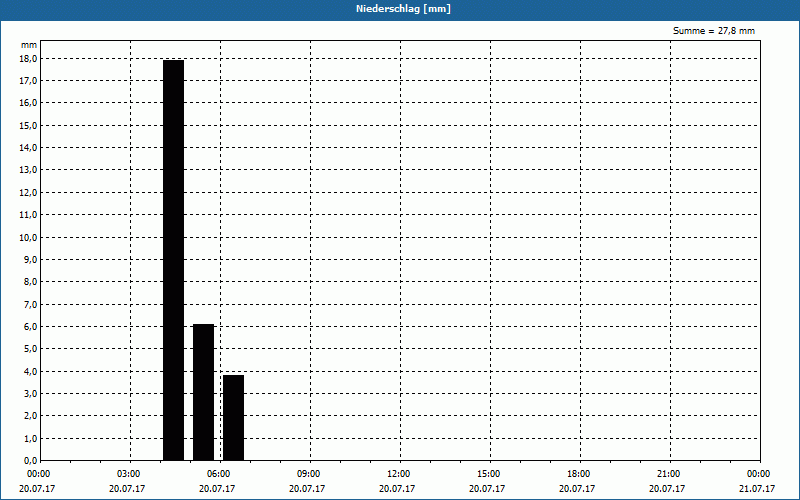Click the tallest precipitation bar near 18 mm
800x500 pixels.
(x=173, y=260)
